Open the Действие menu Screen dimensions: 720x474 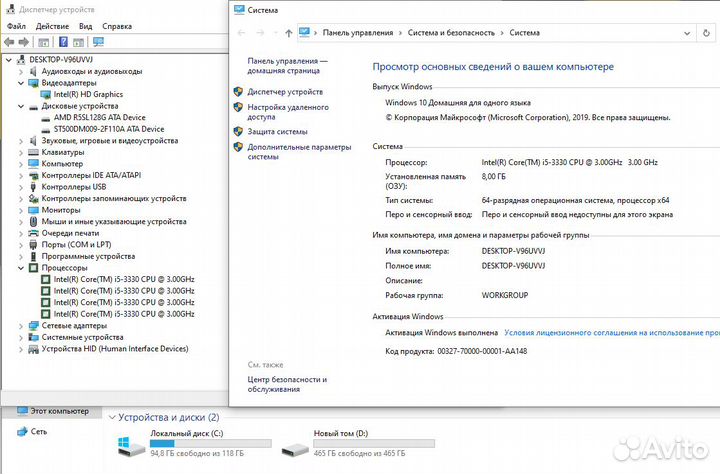52,26
